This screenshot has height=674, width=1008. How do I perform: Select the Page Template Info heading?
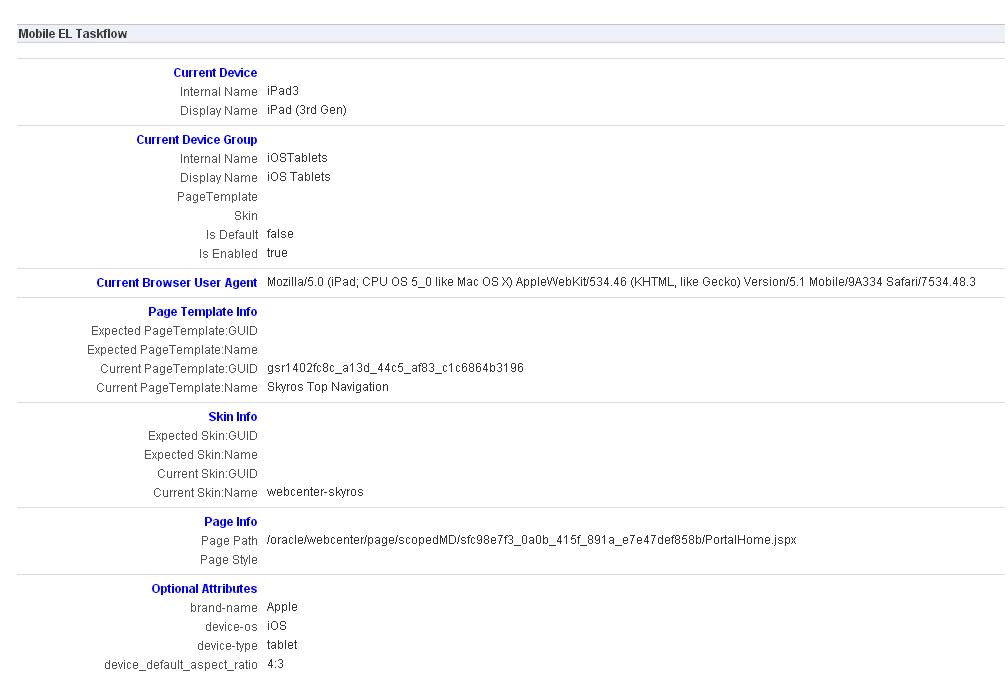203,312
